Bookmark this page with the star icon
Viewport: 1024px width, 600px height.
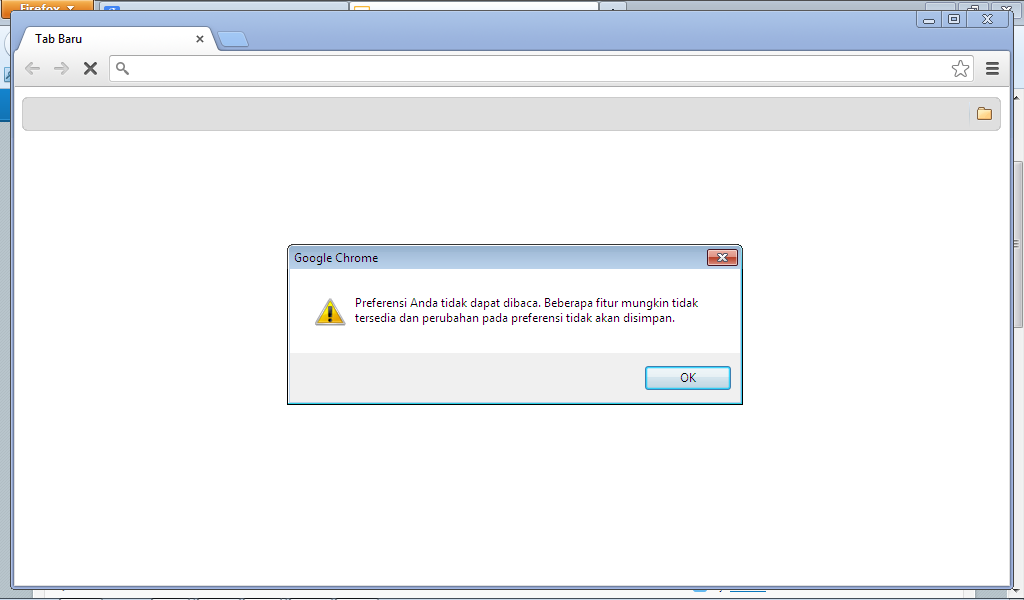pos(960,69)
